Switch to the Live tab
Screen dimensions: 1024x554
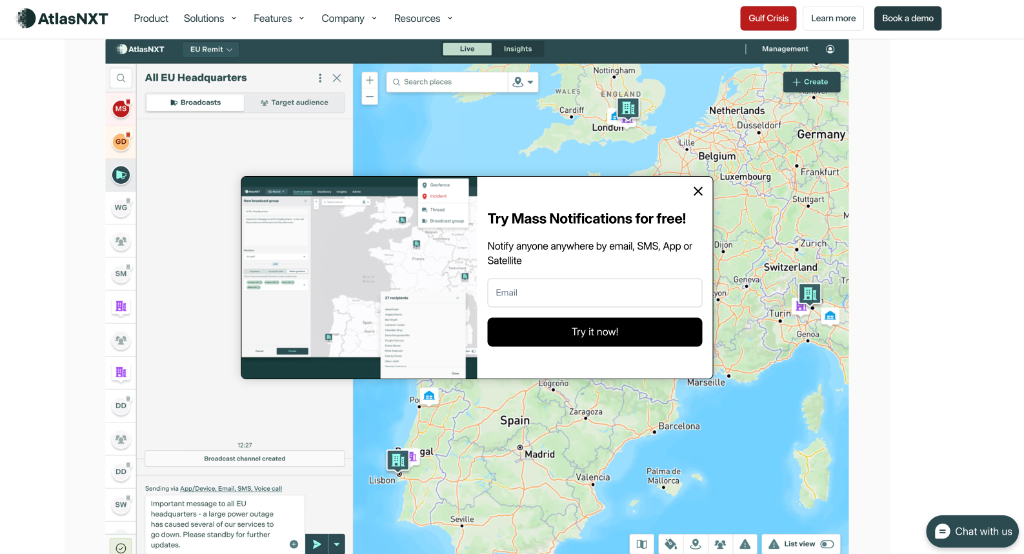(467, 49)
